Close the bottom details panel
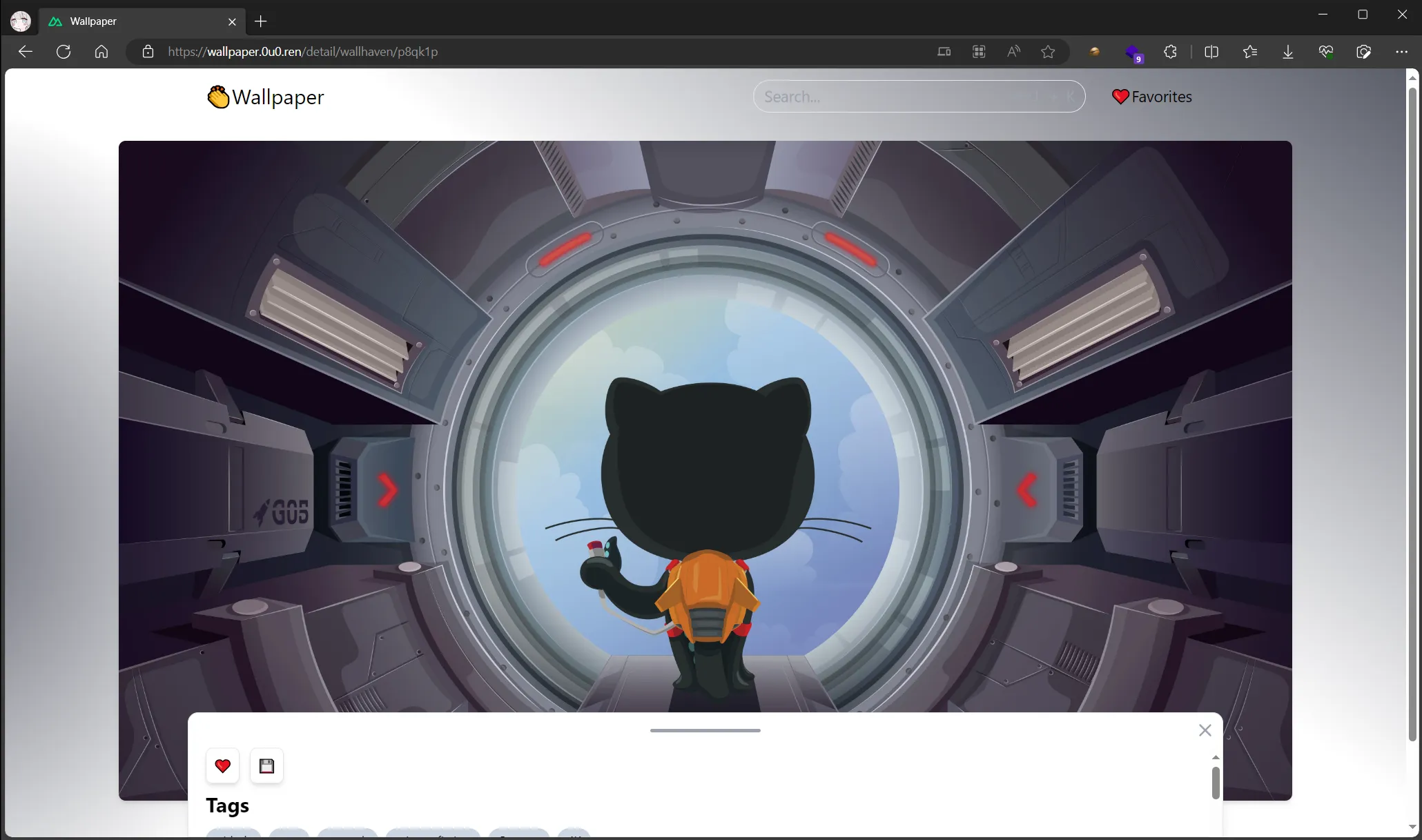The image size is (1422, 840). click(x=1205, y=730)
